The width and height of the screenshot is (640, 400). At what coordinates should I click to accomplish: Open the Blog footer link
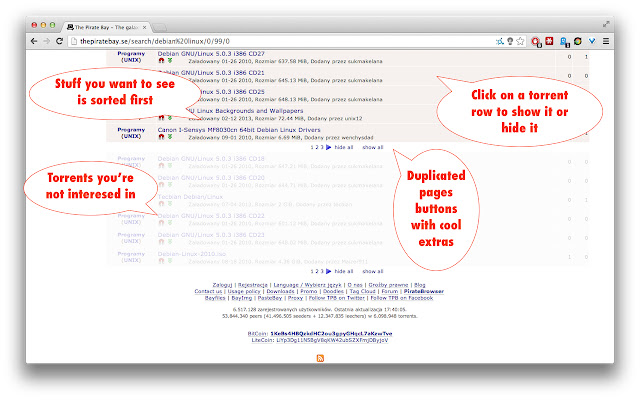coord(420,285)
